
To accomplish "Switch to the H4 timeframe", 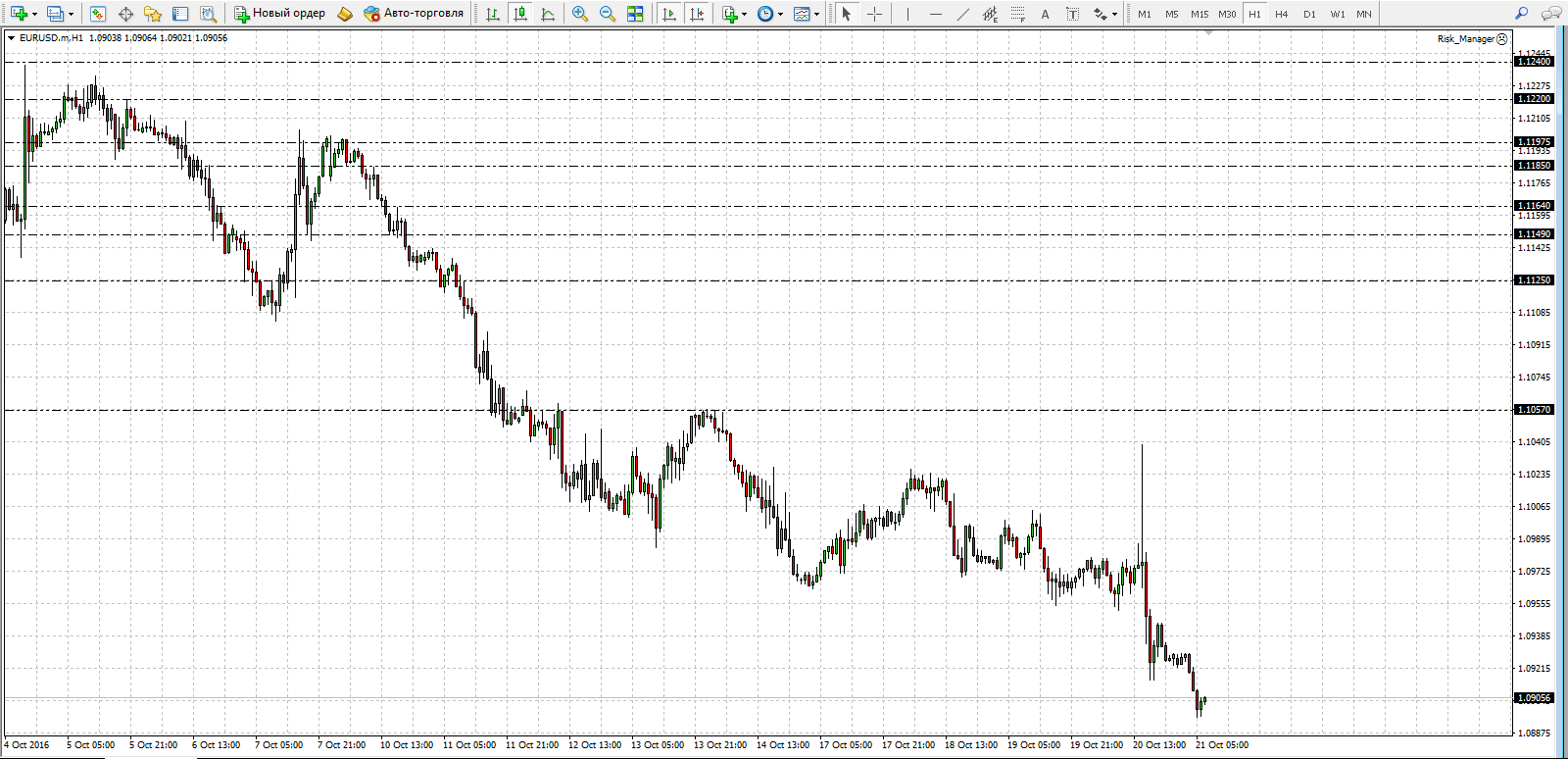I will coord(1282,14).
